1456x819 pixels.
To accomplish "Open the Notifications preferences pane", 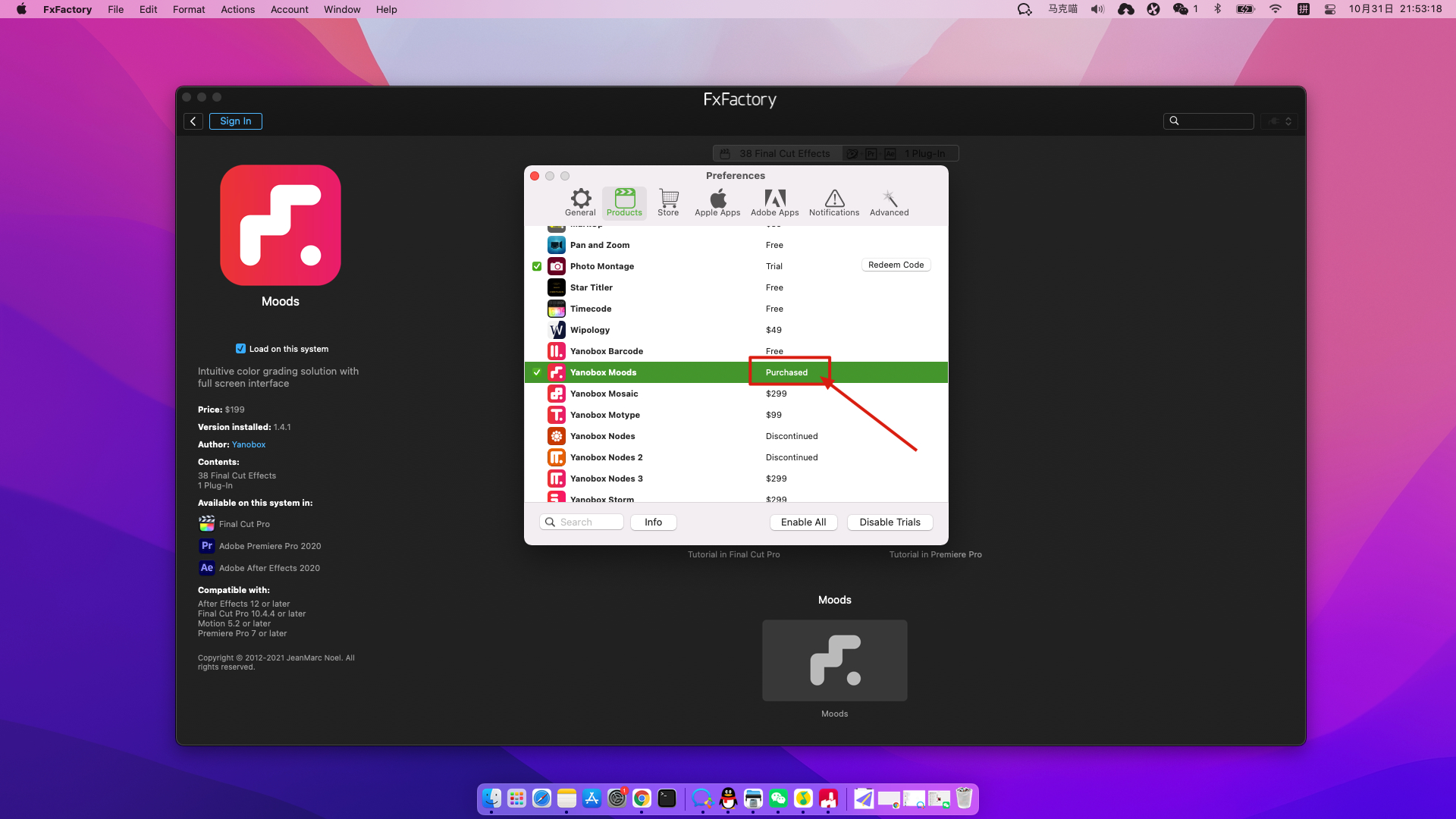I will click(833, 202).
